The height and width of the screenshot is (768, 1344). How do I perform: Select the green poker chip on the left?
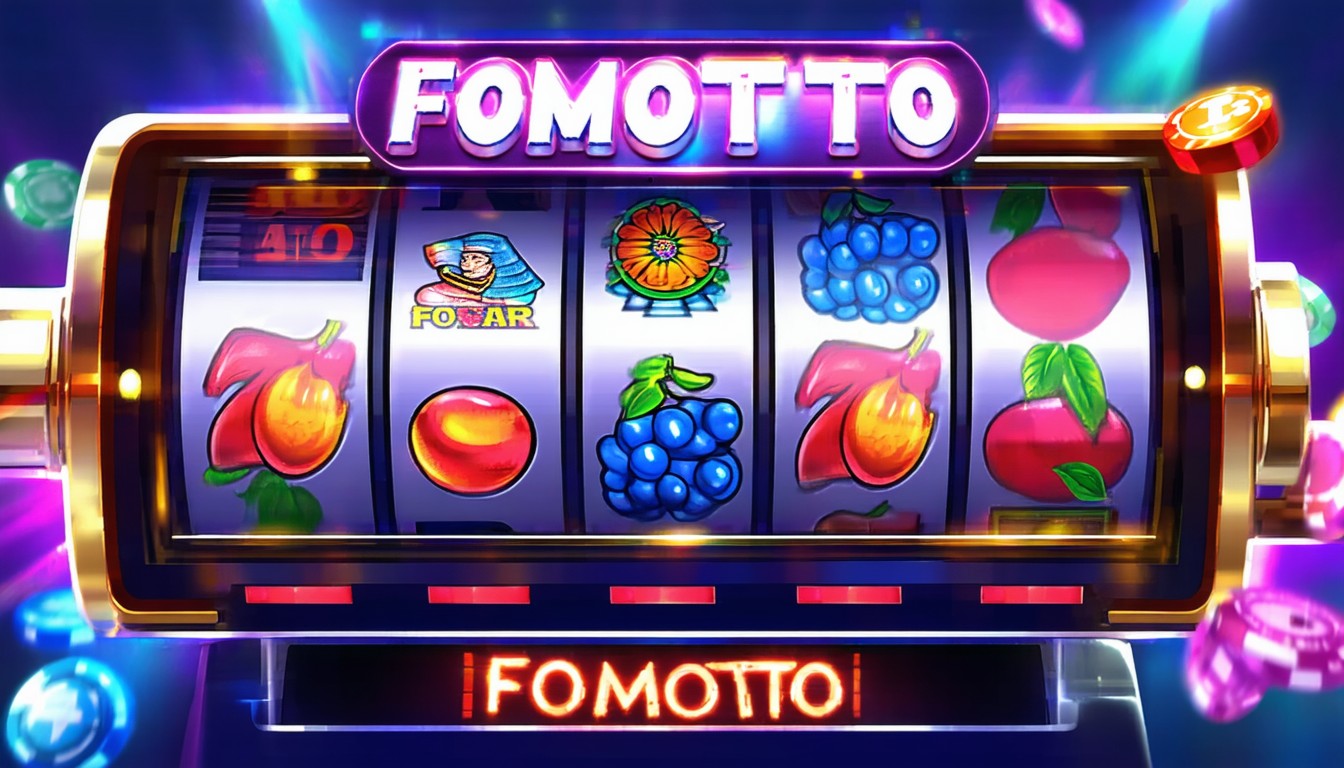[41, 194]
